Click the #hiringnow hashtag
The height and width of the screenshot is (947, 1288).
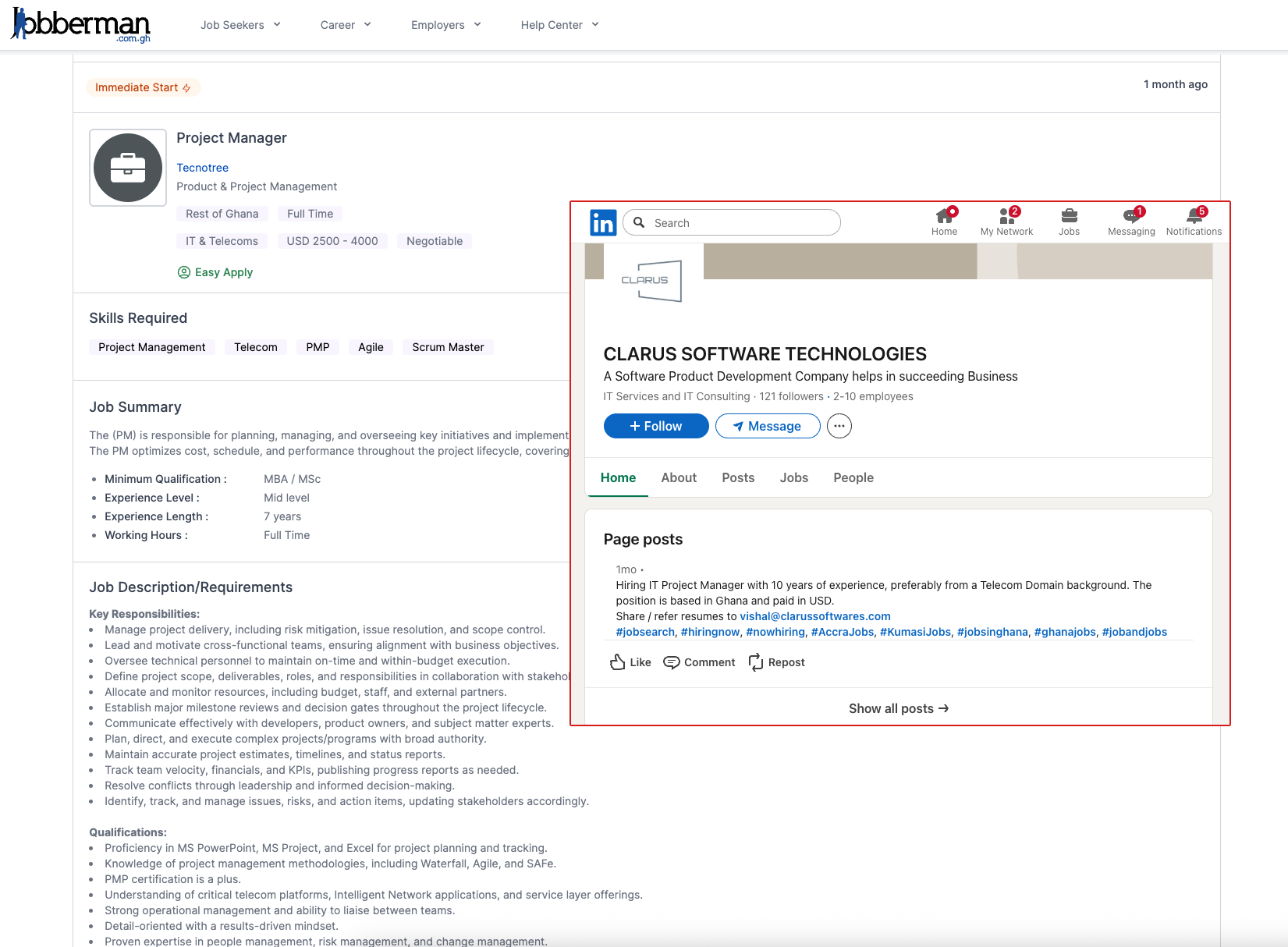[x=710, y=632]
